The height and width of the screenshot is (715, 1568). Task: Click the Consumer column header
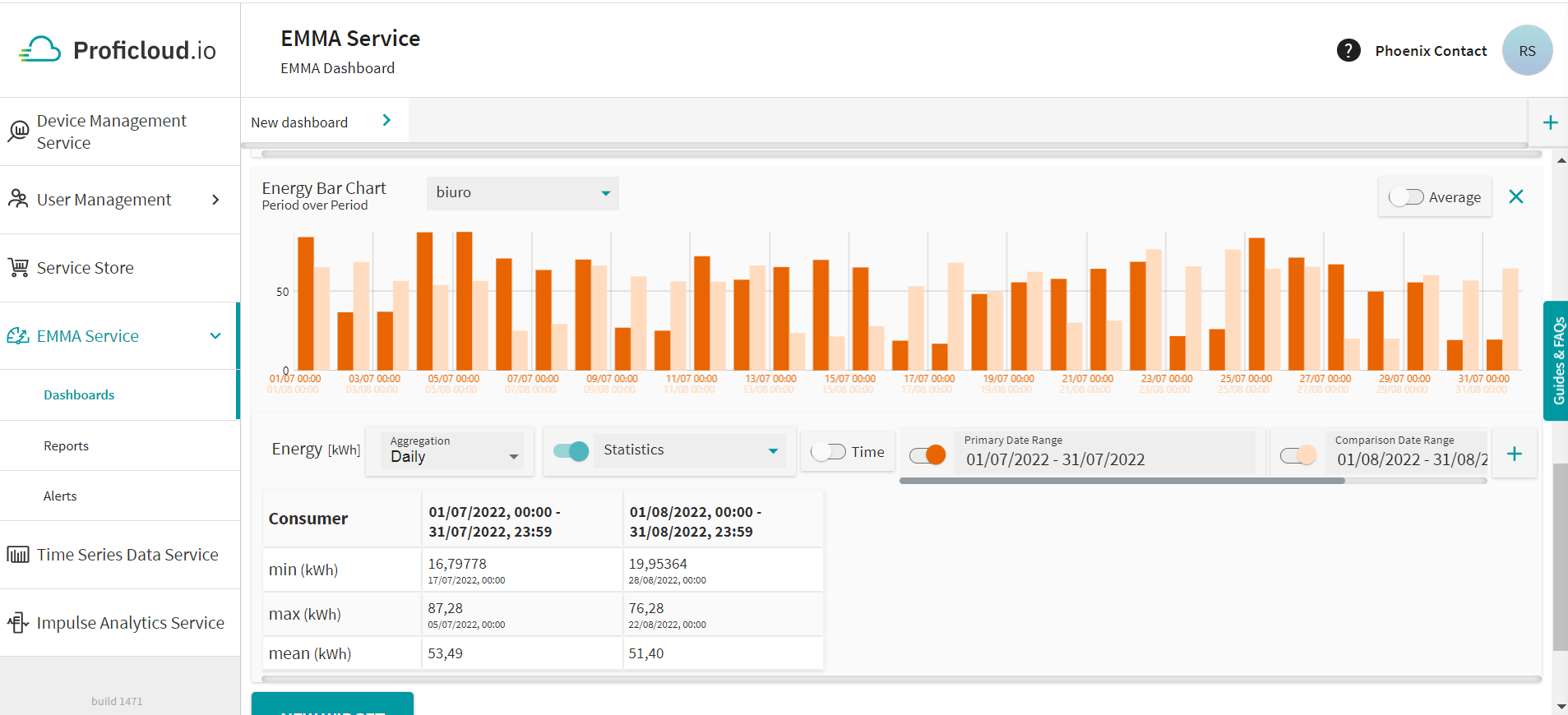(x=308, y=519)
